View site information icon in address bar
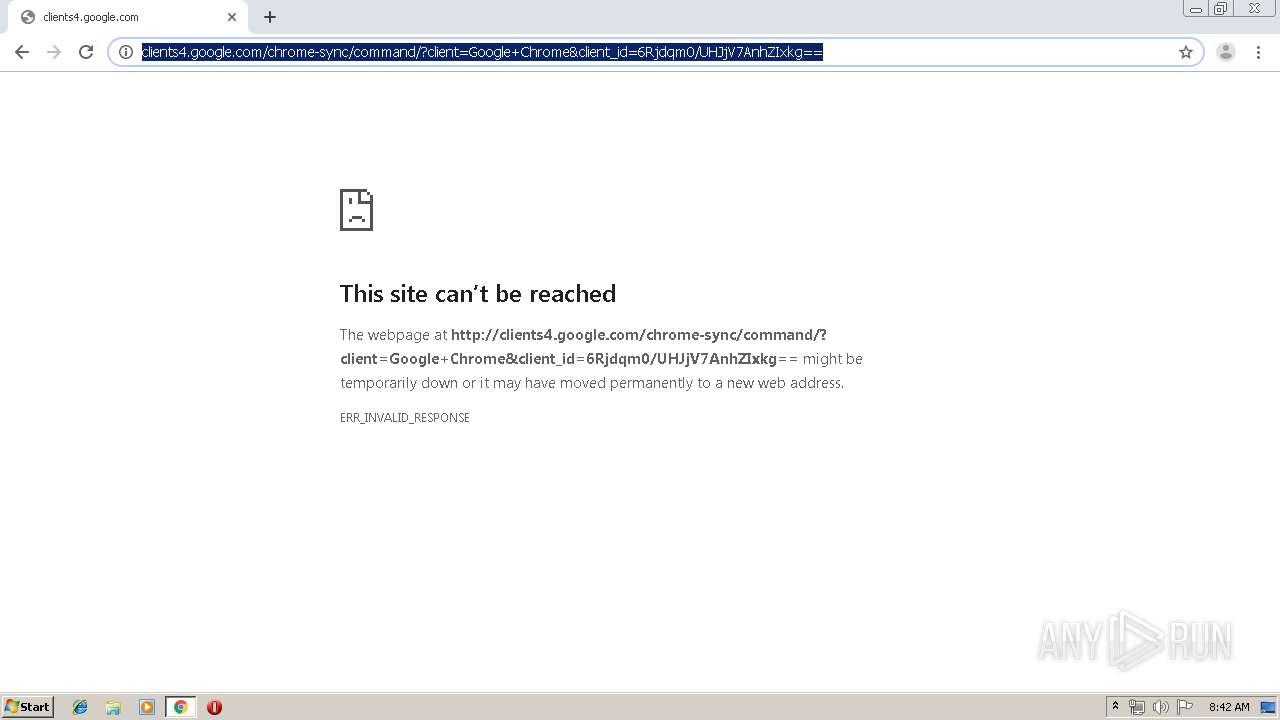The image size is (1280, 720). [126, 52]
